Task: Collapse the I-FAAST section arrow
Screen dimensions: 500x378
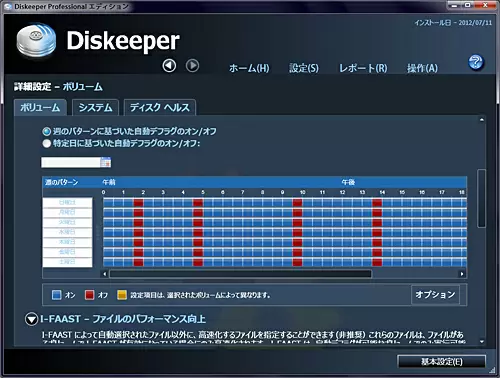Action: pos(31,319)
